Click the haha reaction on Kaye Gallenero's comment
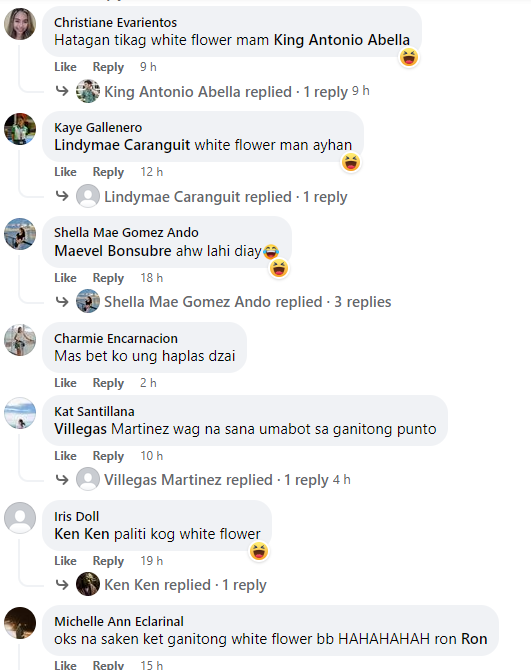Image resolution: width=531 pixels, height=670 pixels. point(351,162)
